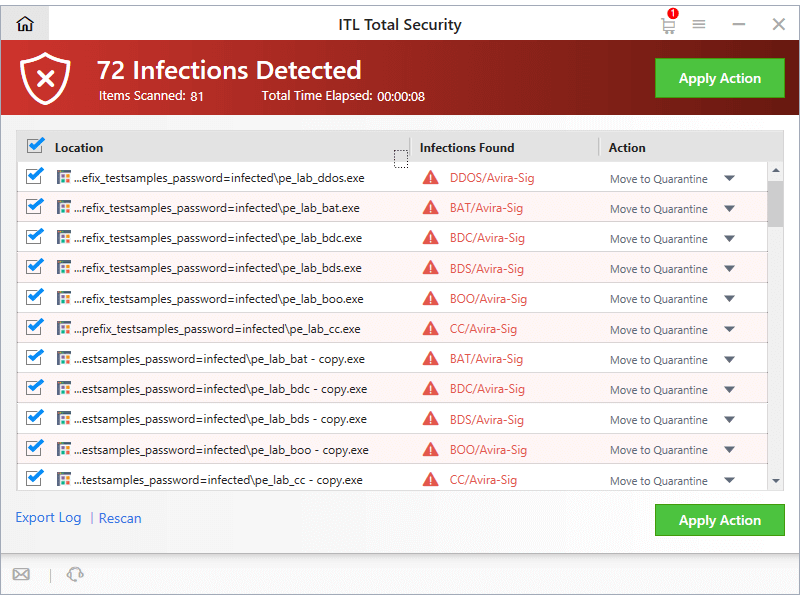800x600 pixels.
Task: Click file icon of pe_lab_bdc.exe
Action: [63, 237]
